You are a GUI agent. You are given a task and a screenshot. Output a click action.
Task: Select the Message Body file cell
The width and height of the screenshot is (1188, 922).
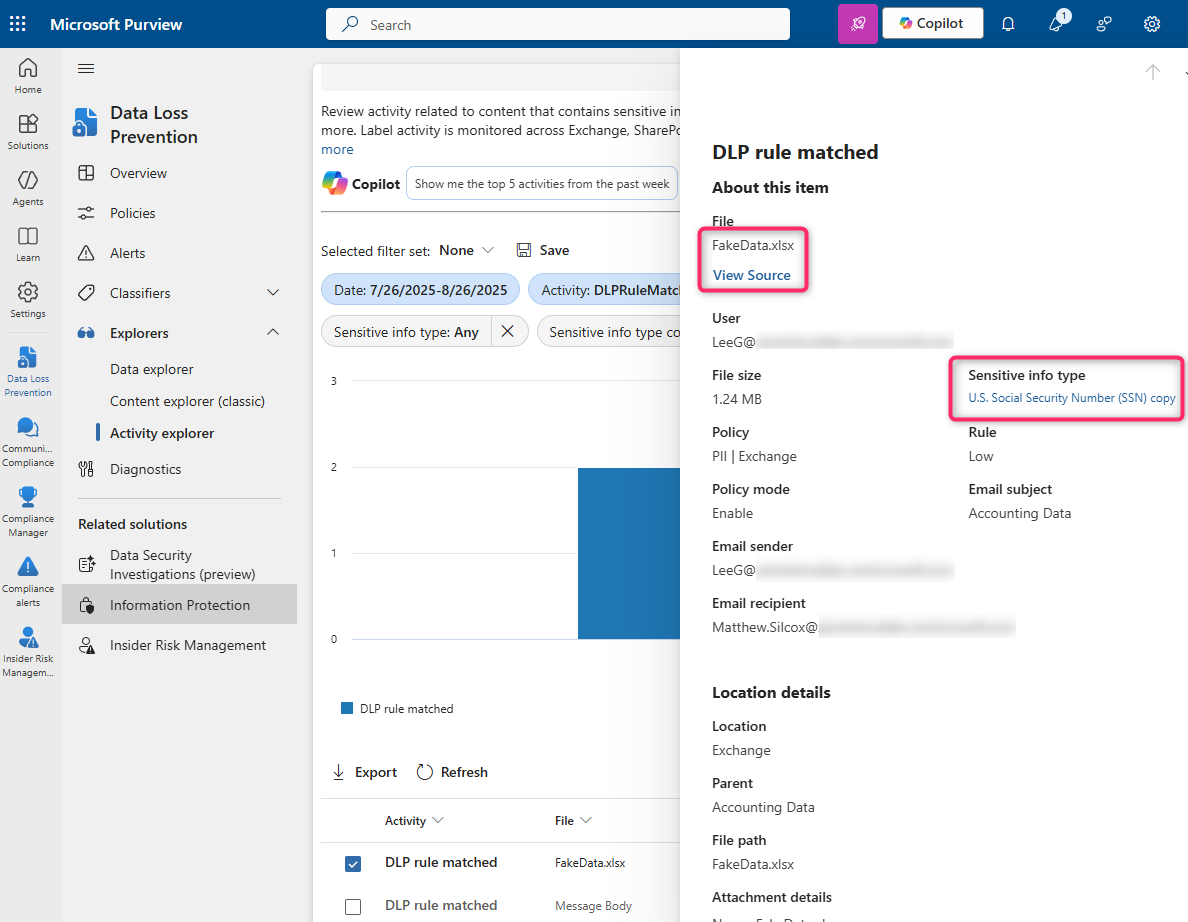(x=592, y=905)
